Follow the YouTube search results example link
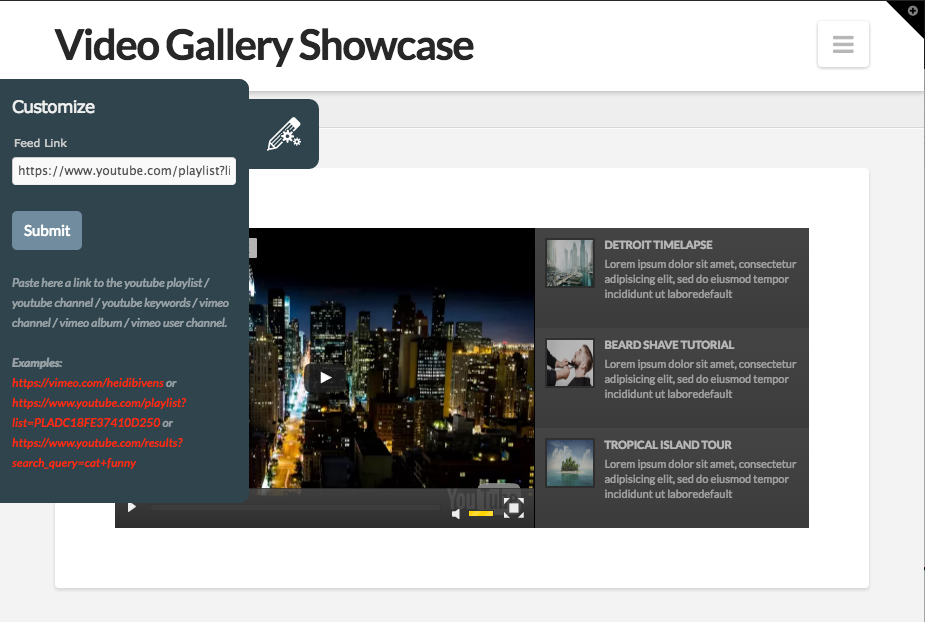 (97, 452)
